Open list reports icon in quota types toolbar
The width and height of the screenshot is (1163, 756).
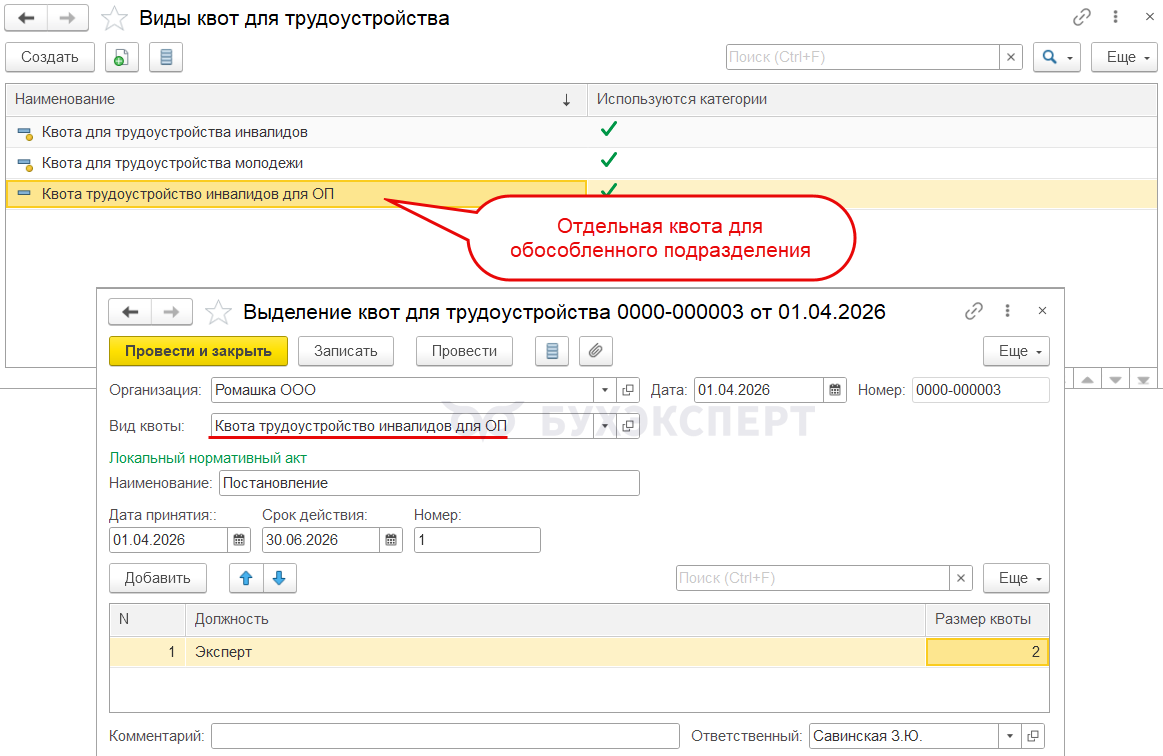point(166,57)
